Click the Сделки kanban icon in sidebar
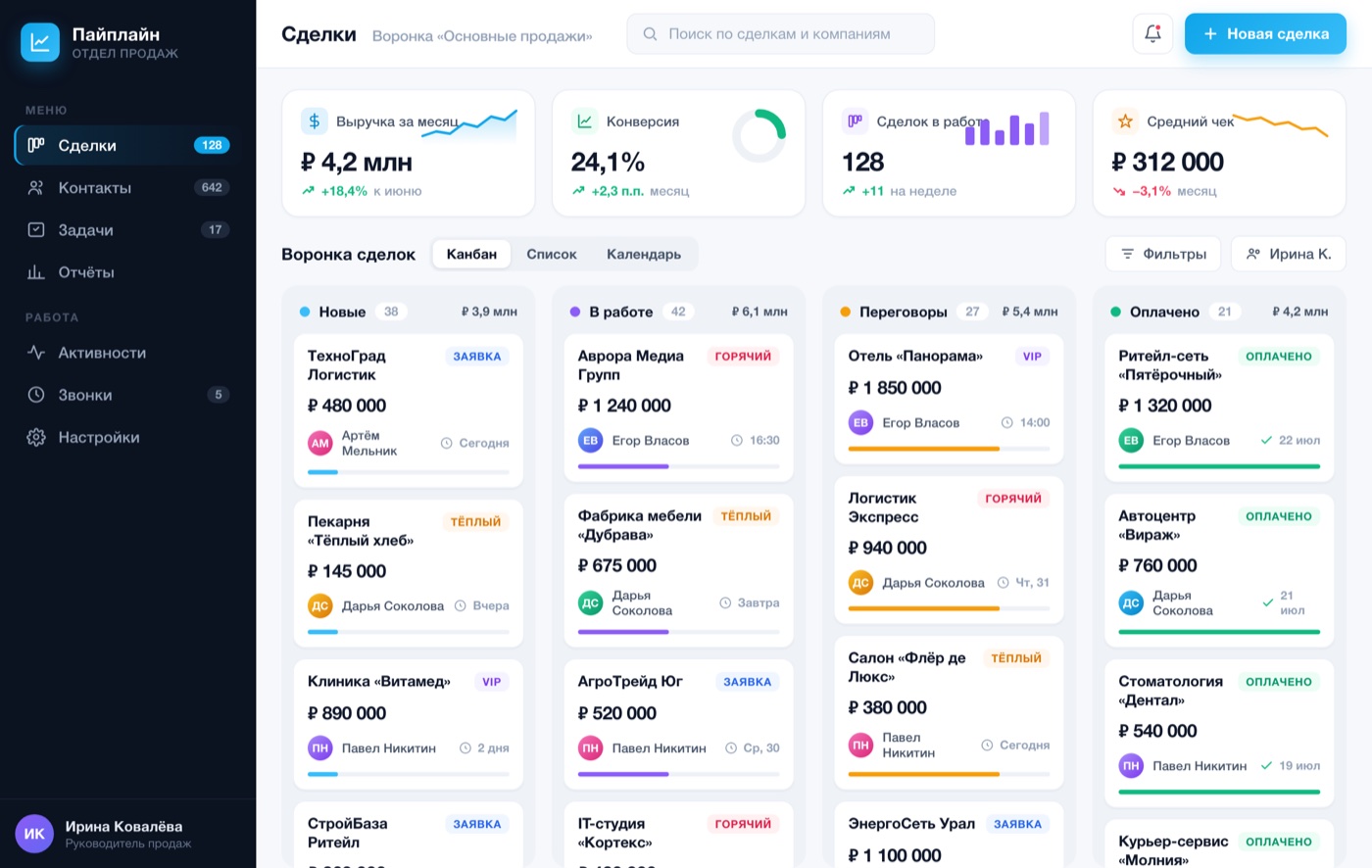Screen dimensions: 1372x868 (x=36, y=145)
